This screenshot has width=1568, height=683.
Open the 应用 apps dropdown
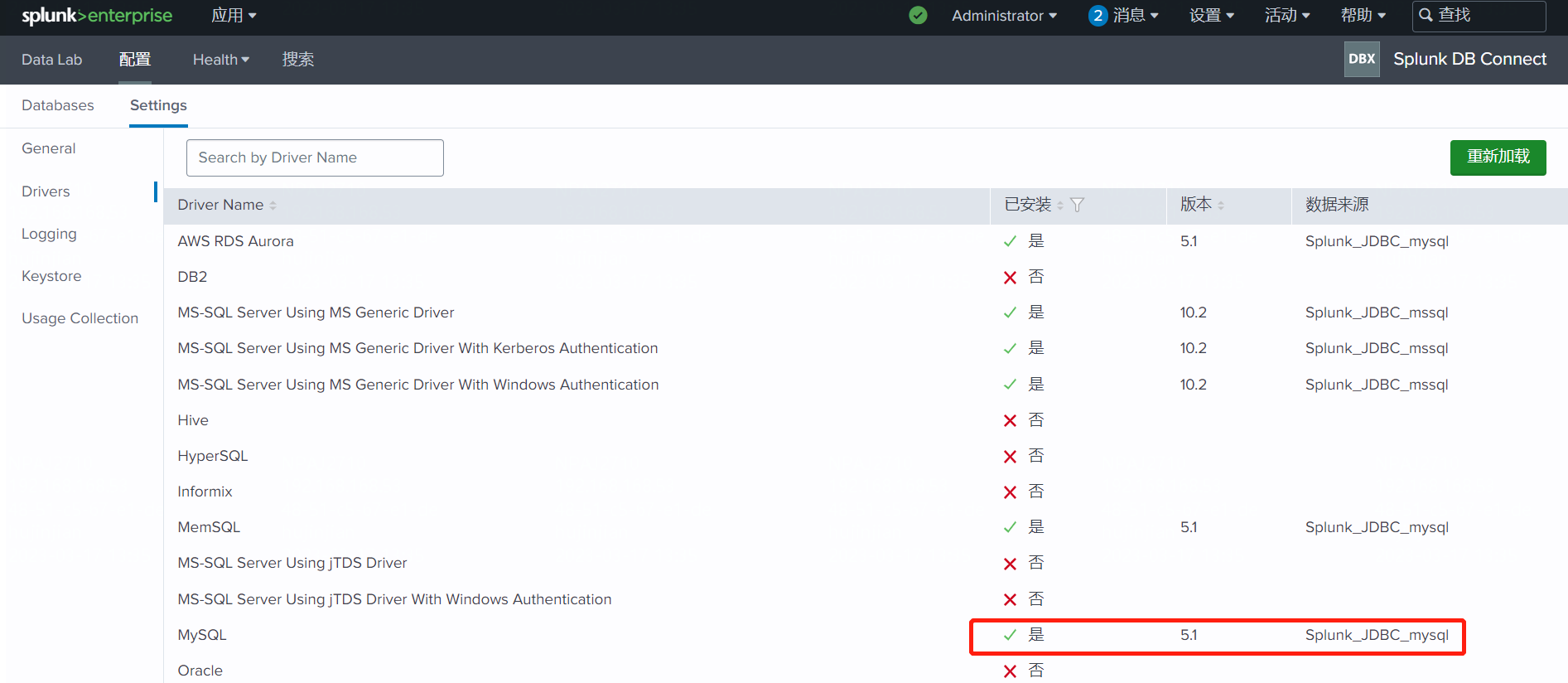point(234,16)
